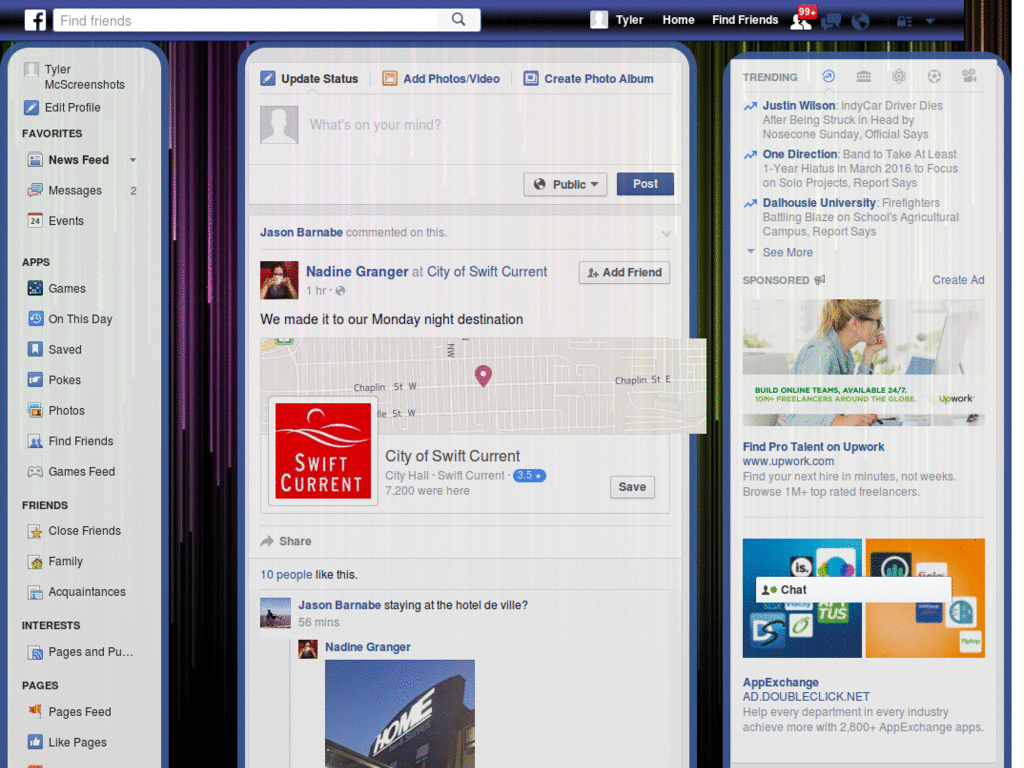Open account menu arrow in top bar
The width and height of the screenshot is (1024, 768).
(930, 22)
